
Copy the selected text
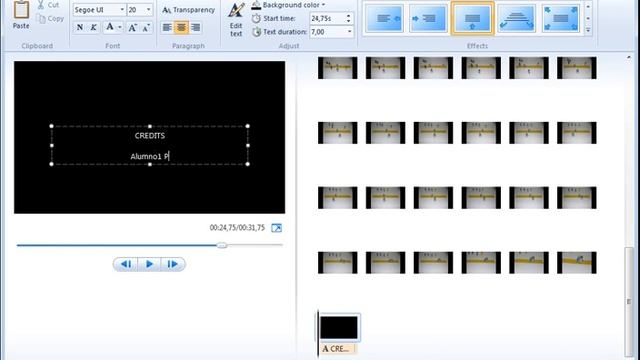tap(50, 18)
